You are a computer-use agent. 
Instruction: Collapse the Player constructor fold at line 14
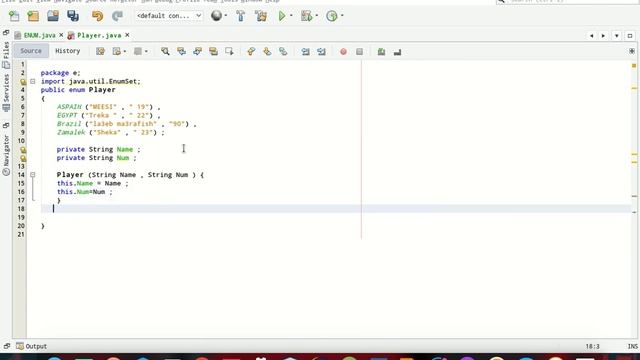point(33,175)
